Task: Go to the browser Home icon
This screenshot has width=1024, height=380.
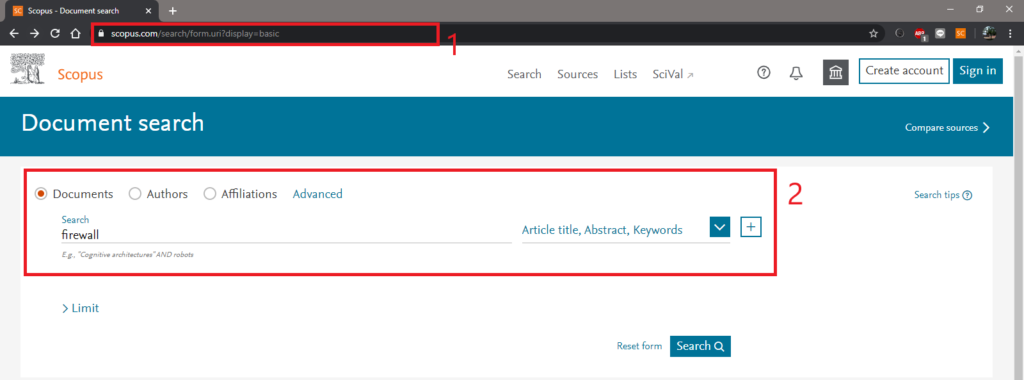Action: [x=76, y=34]
